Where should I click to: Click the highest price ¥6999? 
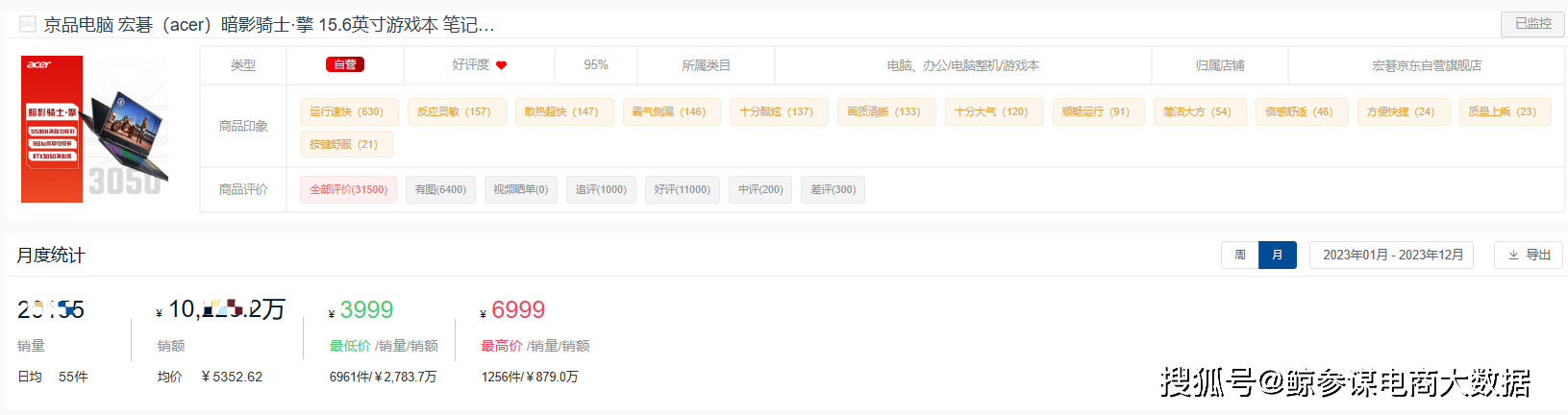coord(513,309)
